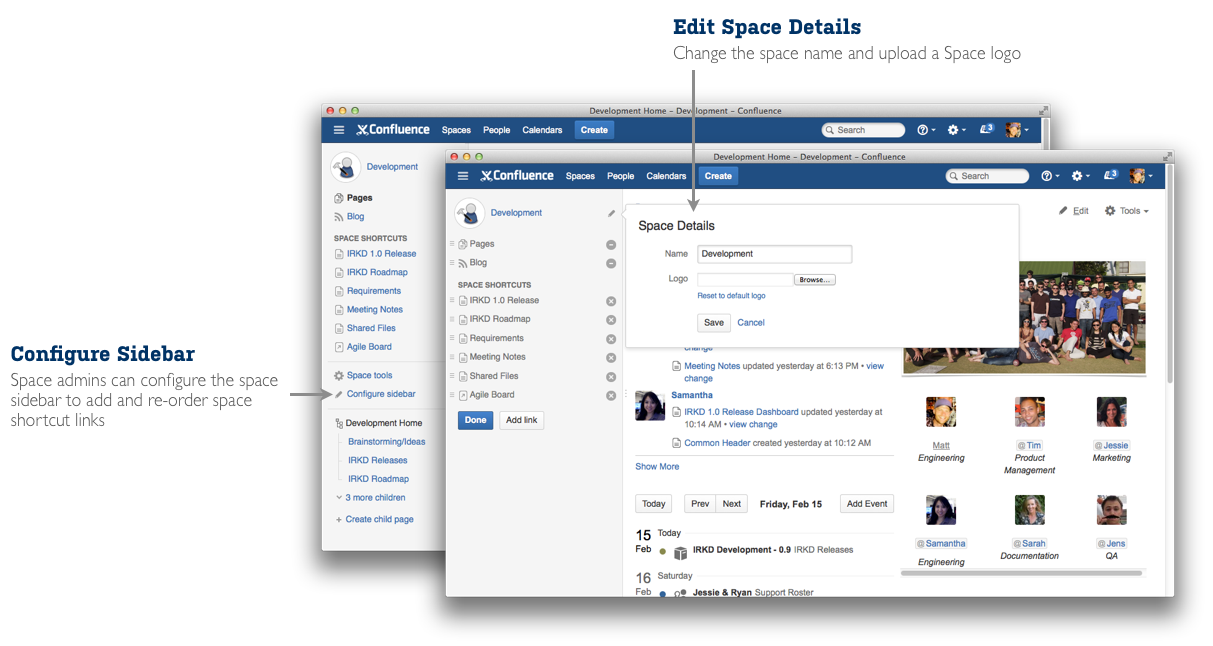Click Create child page in the back window
1213x646 pixels.
click(x=373, y=520)
